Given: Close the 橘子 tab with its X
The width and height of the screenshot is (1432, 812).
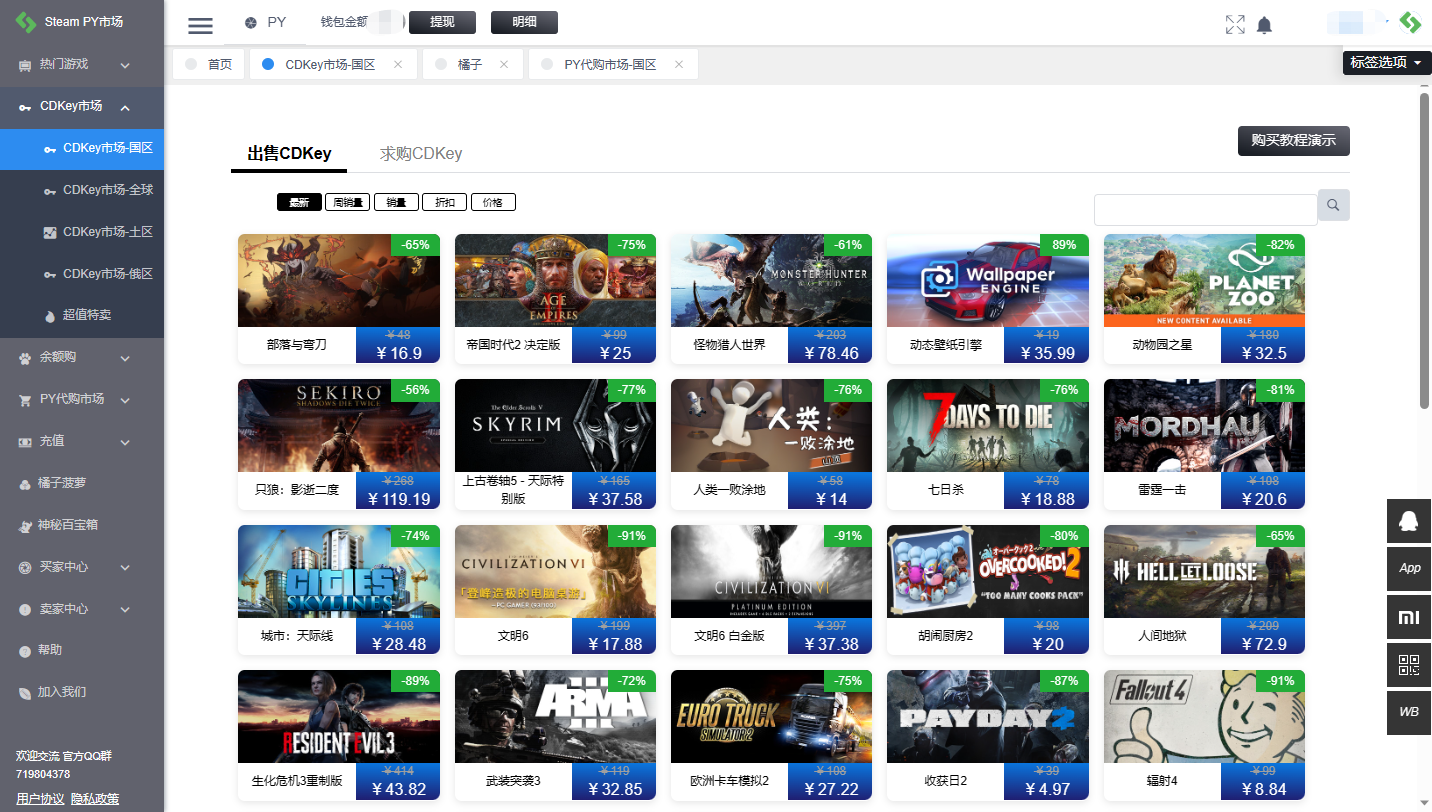Looking at the screenshot, I should 504,64.
